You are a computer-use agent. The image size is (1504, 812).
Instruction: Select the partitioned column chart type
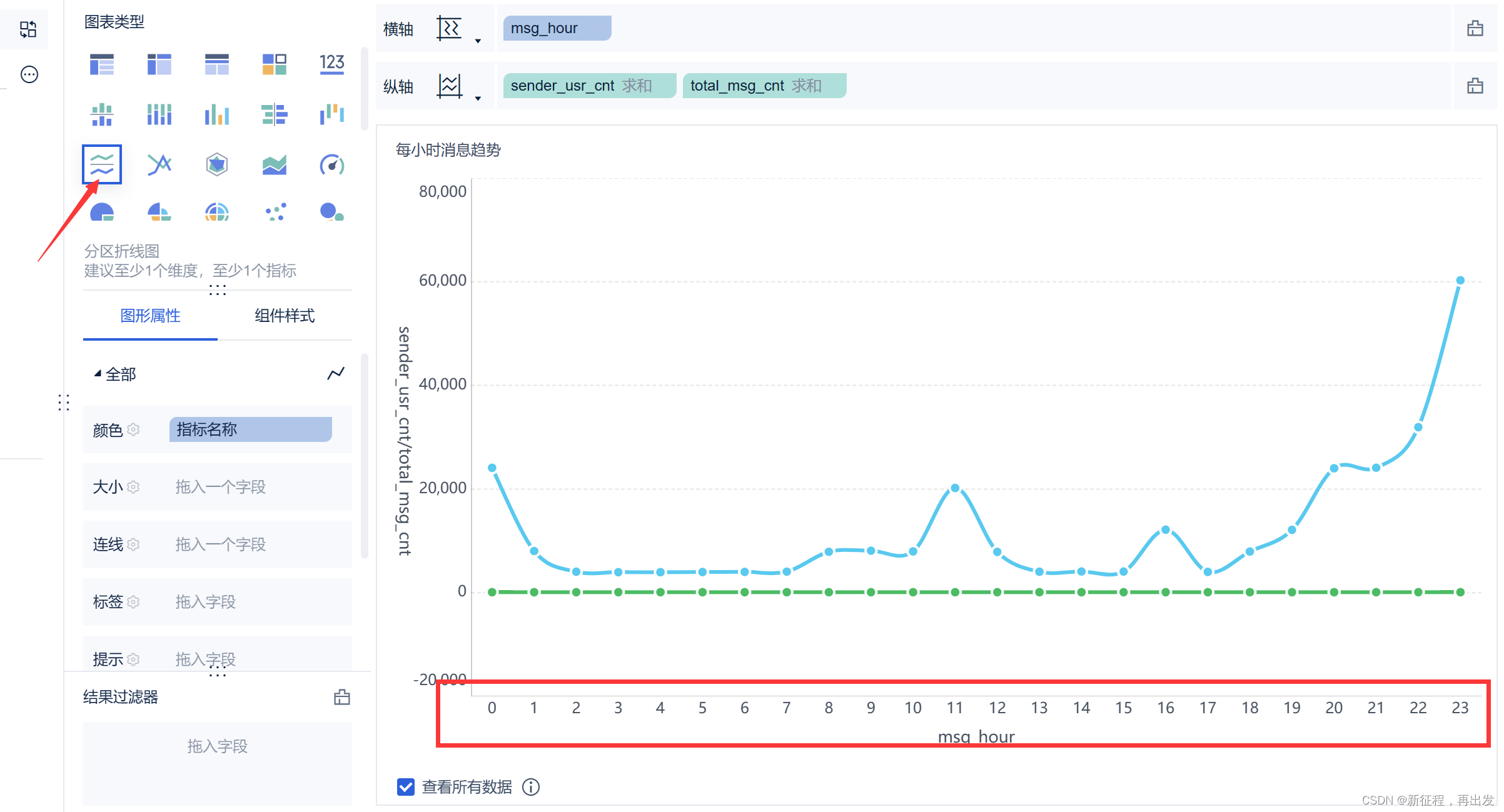pyautogui.click(x=102, y=114)
